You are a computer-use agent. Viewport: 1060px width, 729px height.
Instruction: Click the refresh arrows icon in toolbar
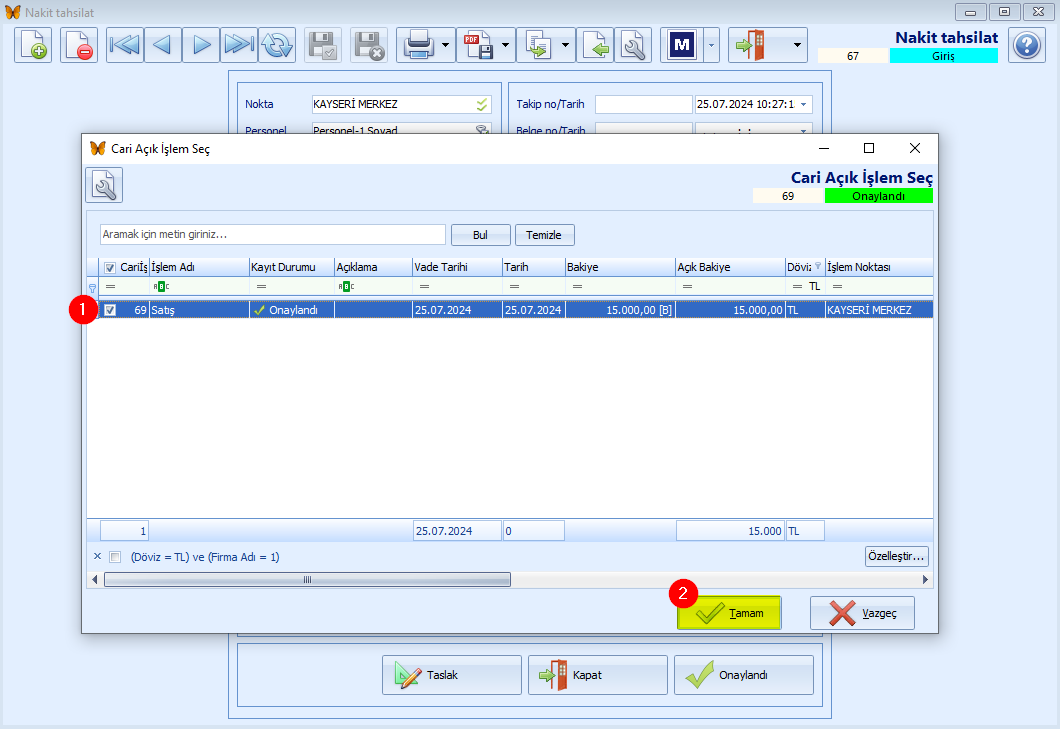277,45
